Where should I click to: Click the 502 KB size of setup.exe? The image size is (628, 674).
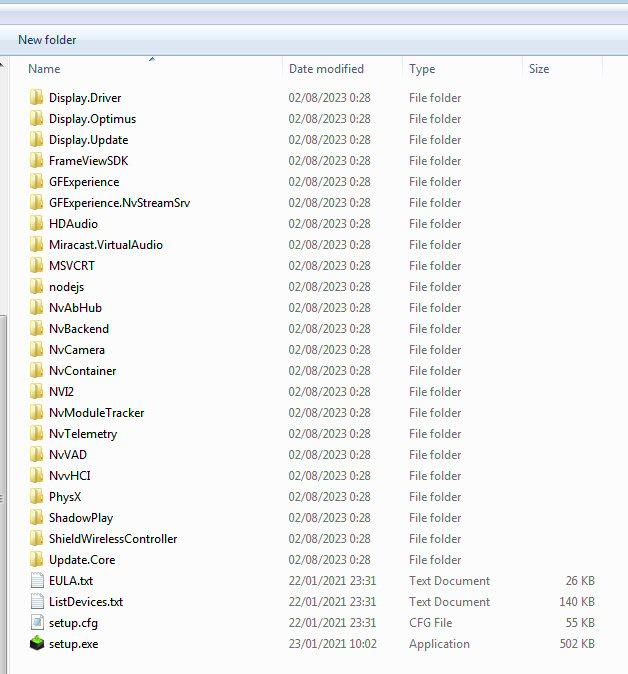click(x=577, y=644)
